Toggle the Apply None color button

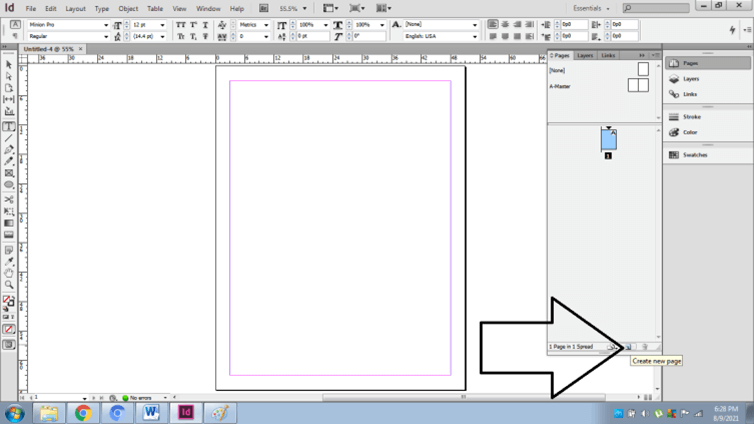[x=9, y=330]
